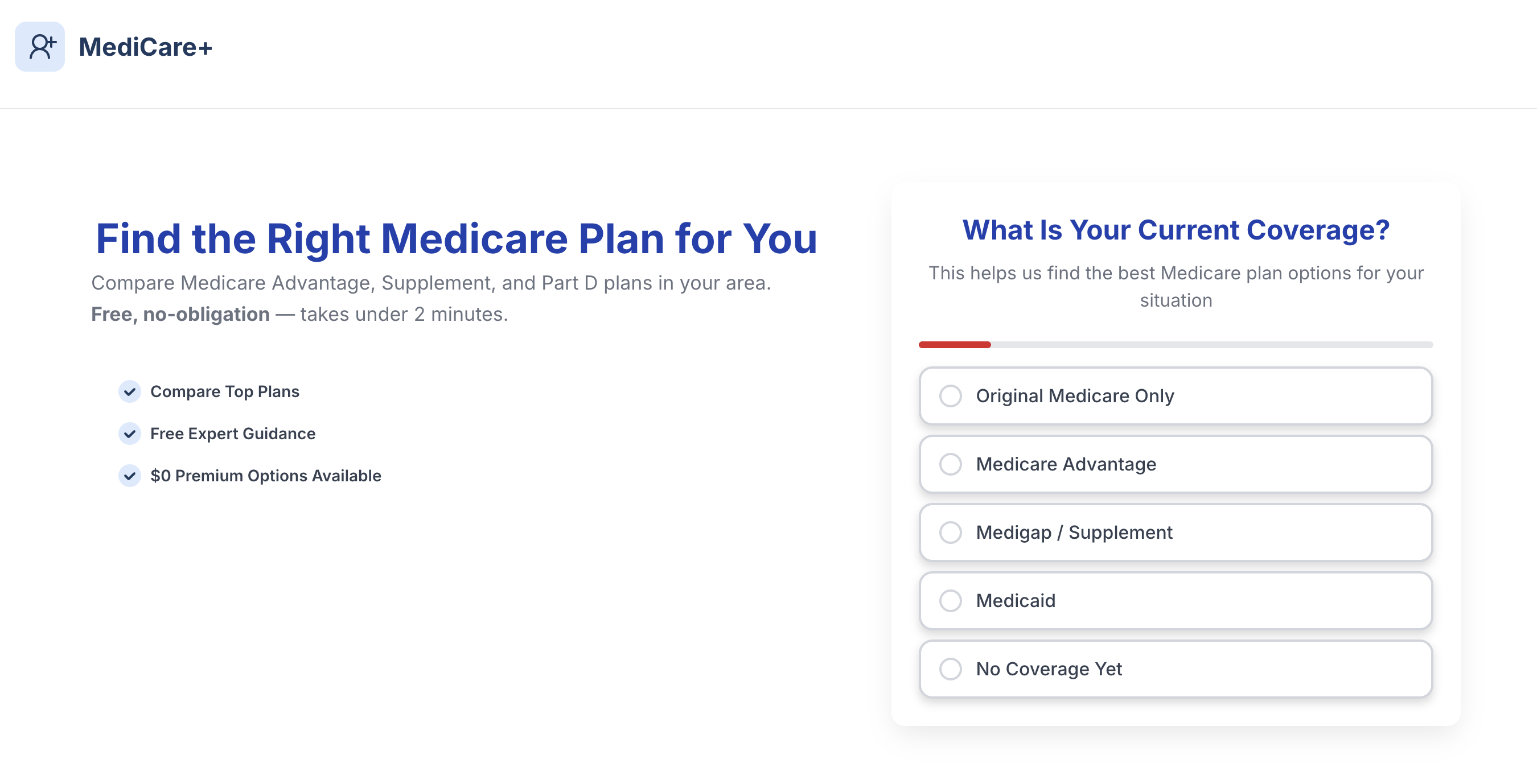
Task: Click the gray unfilled progress bar track
Action: tap(1211, 345)
